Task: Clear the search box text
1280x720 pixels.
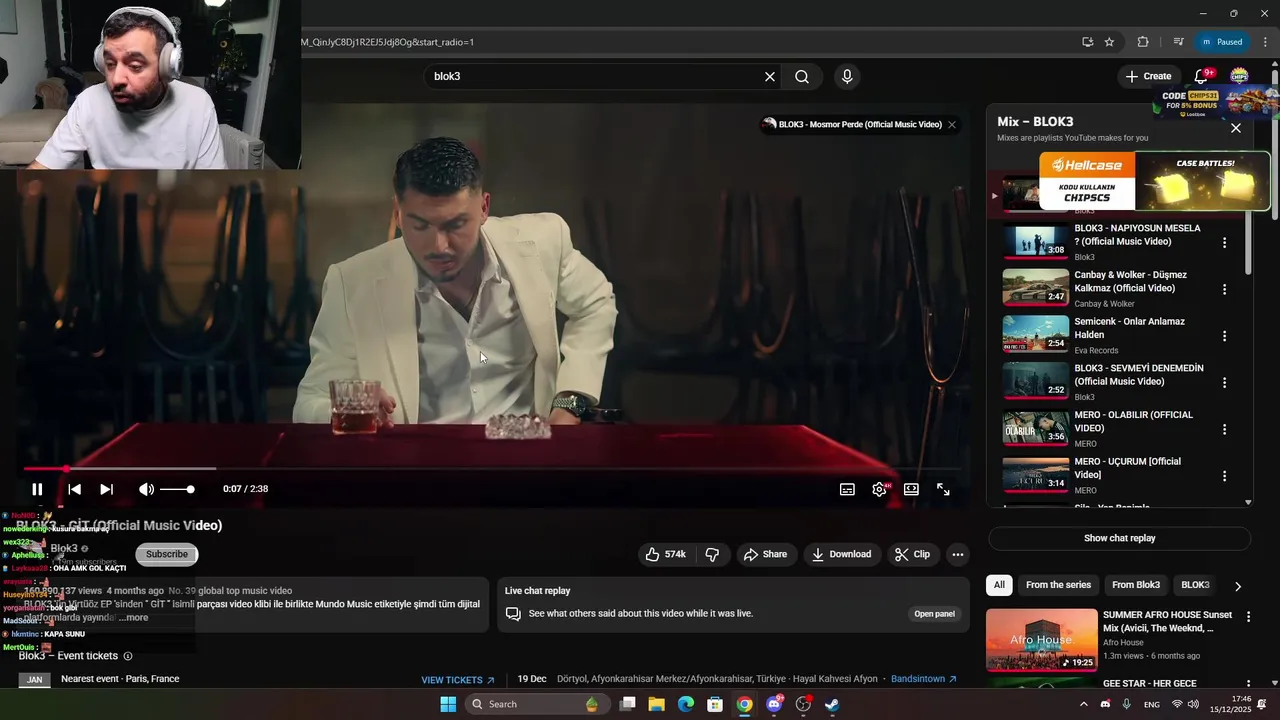Action: [x=770, y=77]
